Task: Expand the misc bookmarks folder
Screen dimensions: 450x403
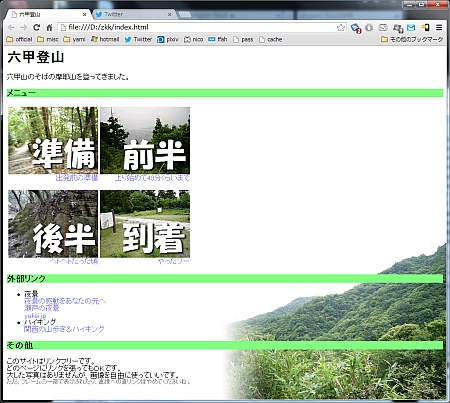Action: coord(48,39)
